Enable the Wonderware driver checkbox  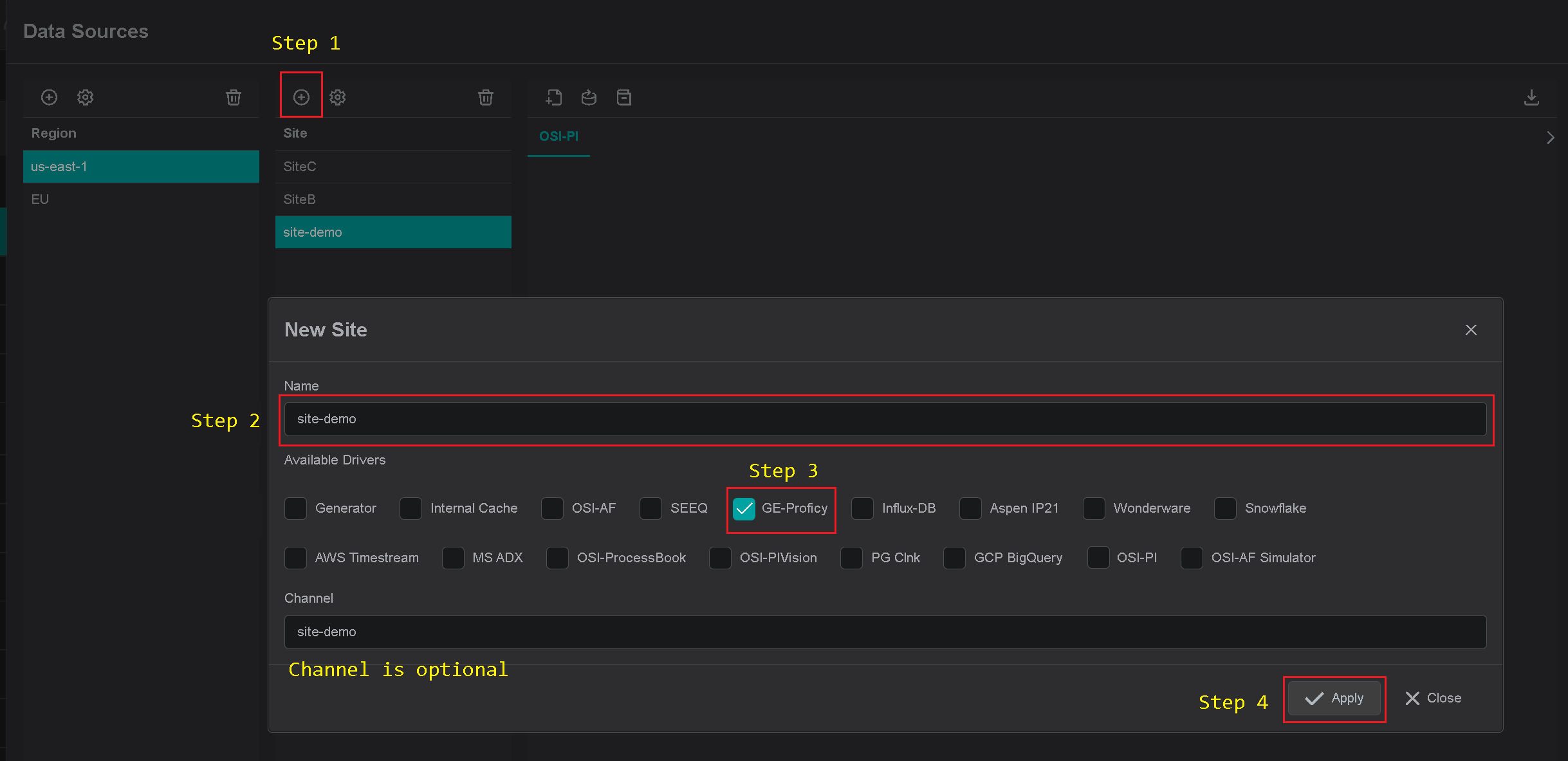tap(1094, 508)
